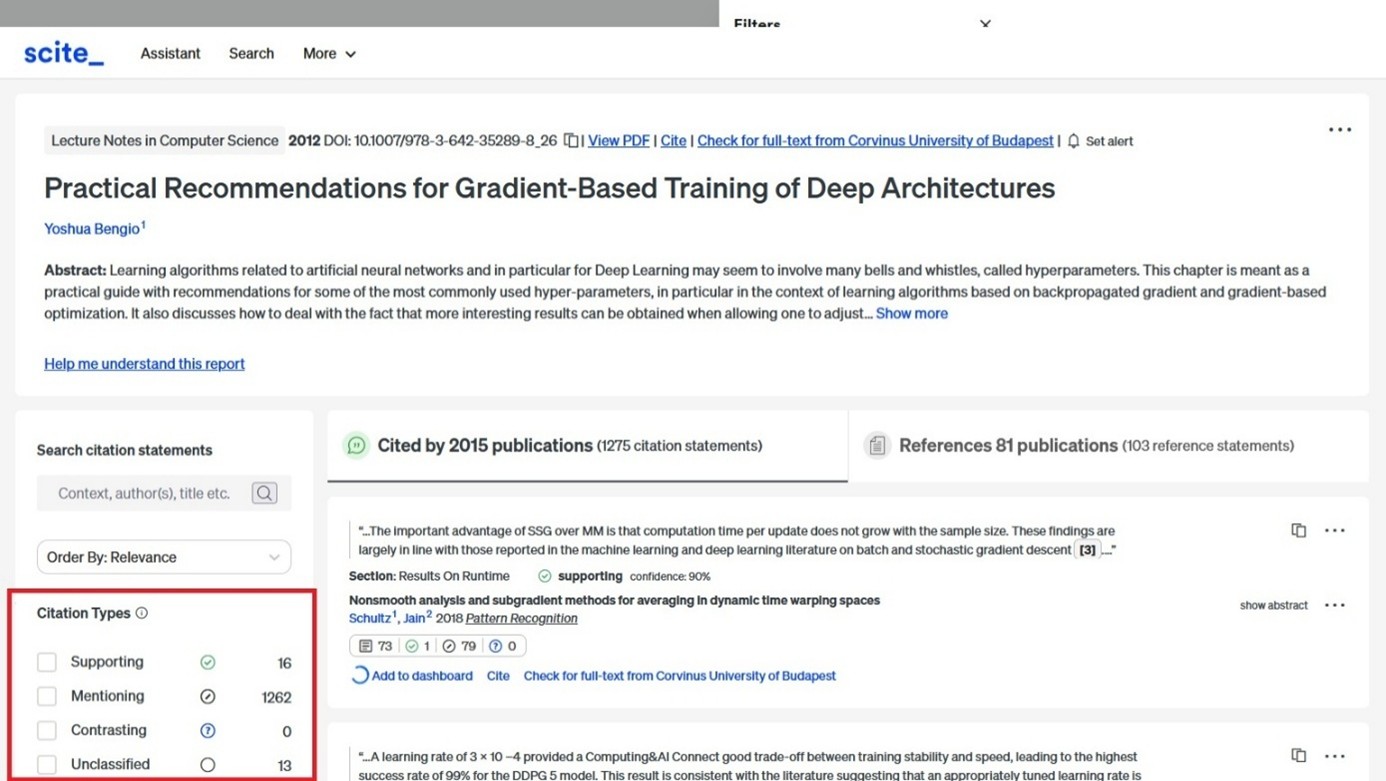The width and height of the screenshot is (1386, 781).
Task: Expand the More menu in navbar
Action: (x=329, y=54)
